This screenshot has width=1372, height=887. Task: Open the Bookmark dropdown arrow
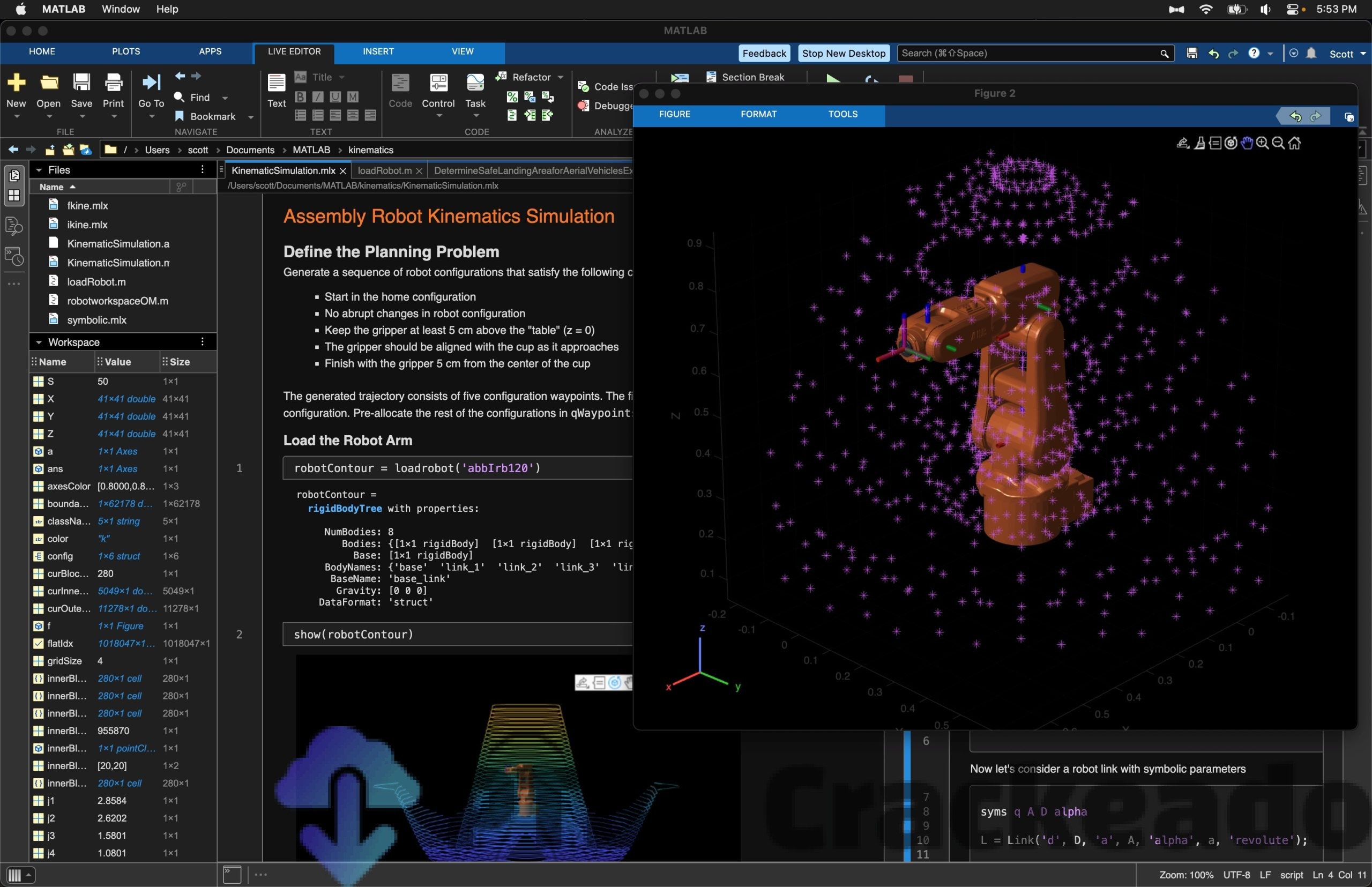[251, 117]
